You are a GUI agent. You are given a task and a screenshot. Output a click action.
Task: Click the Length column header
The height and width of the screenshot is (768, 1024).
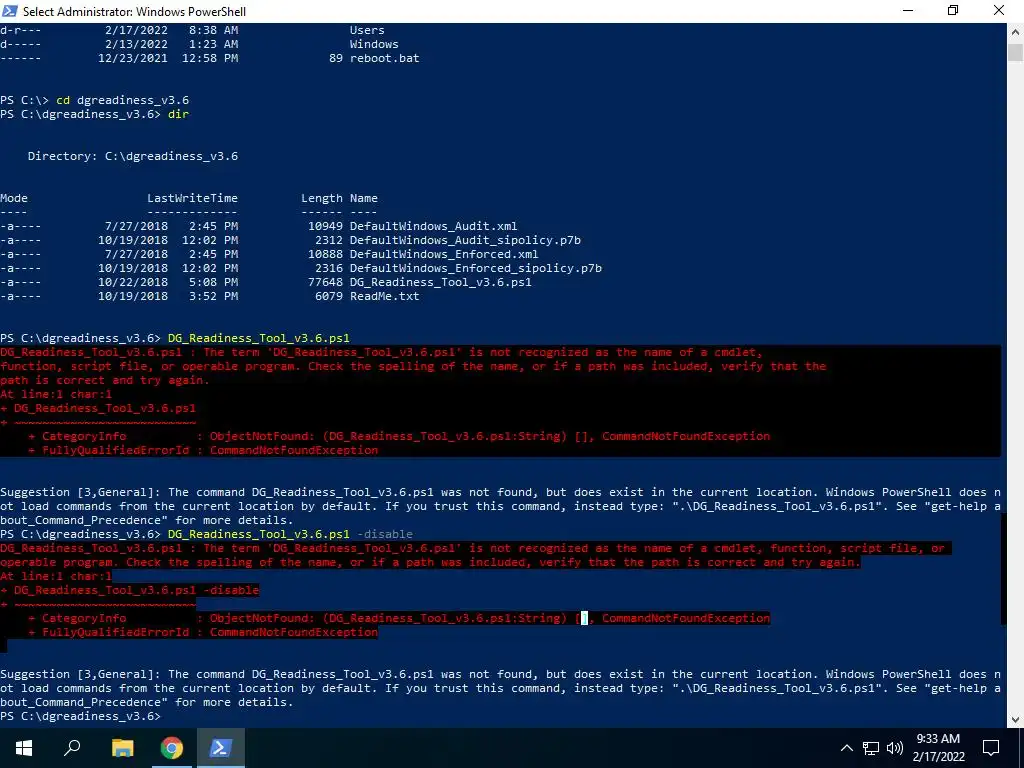(322, 198)
